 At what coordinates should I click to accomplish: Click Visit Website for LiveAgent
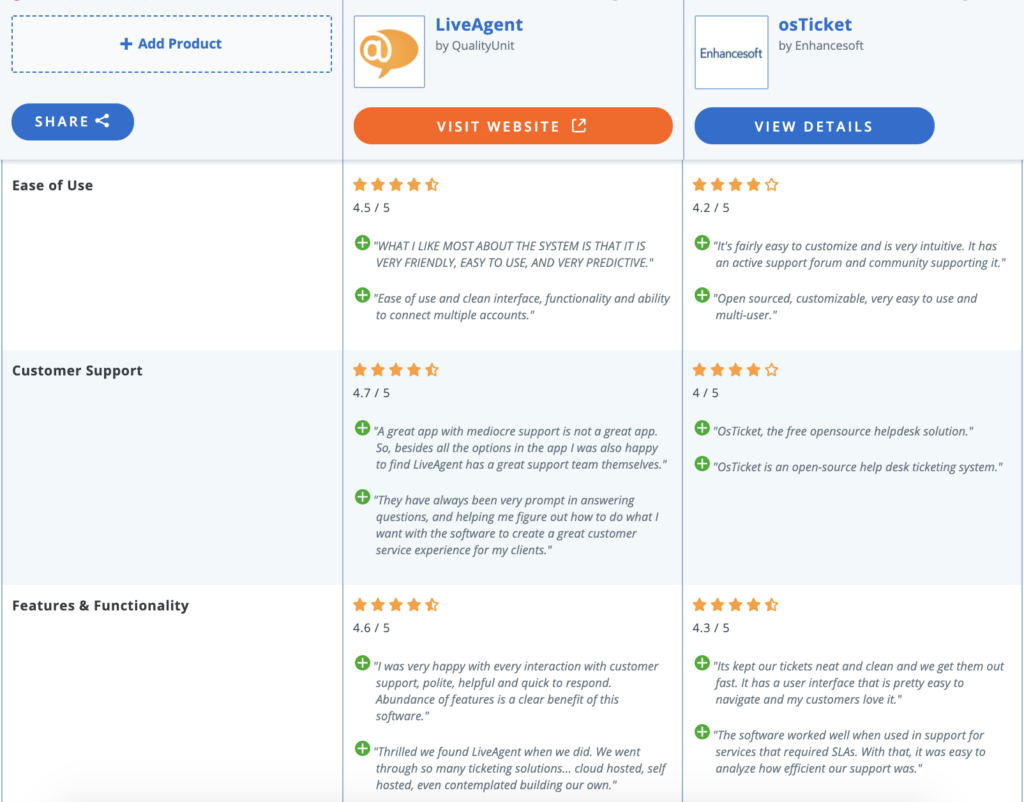(513, 126)
